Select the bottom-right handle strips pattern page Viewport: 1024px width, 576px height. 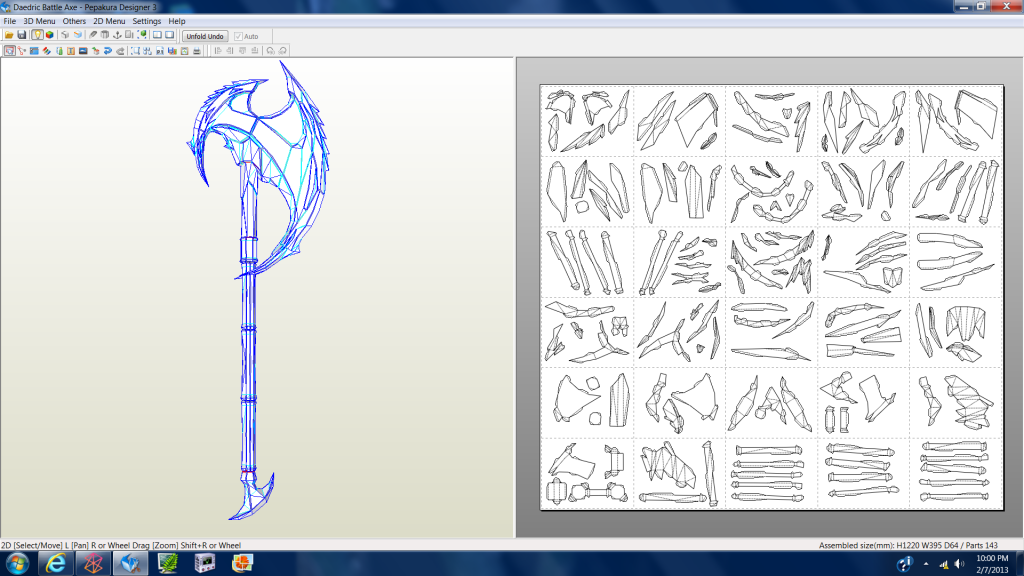click(x=955, y=473)
